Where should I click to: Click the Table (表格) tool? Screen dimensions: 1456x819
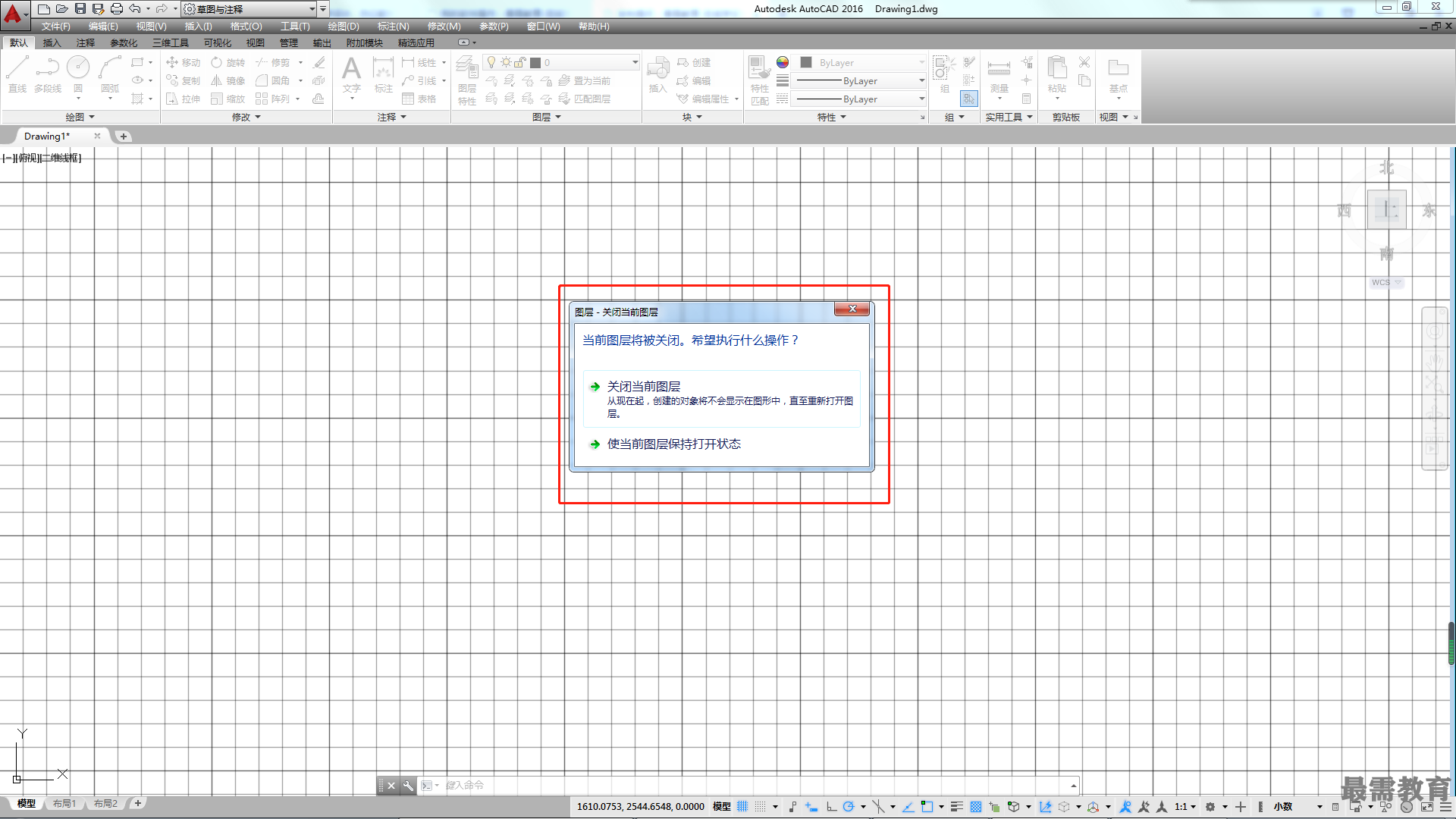click(419, 99)
